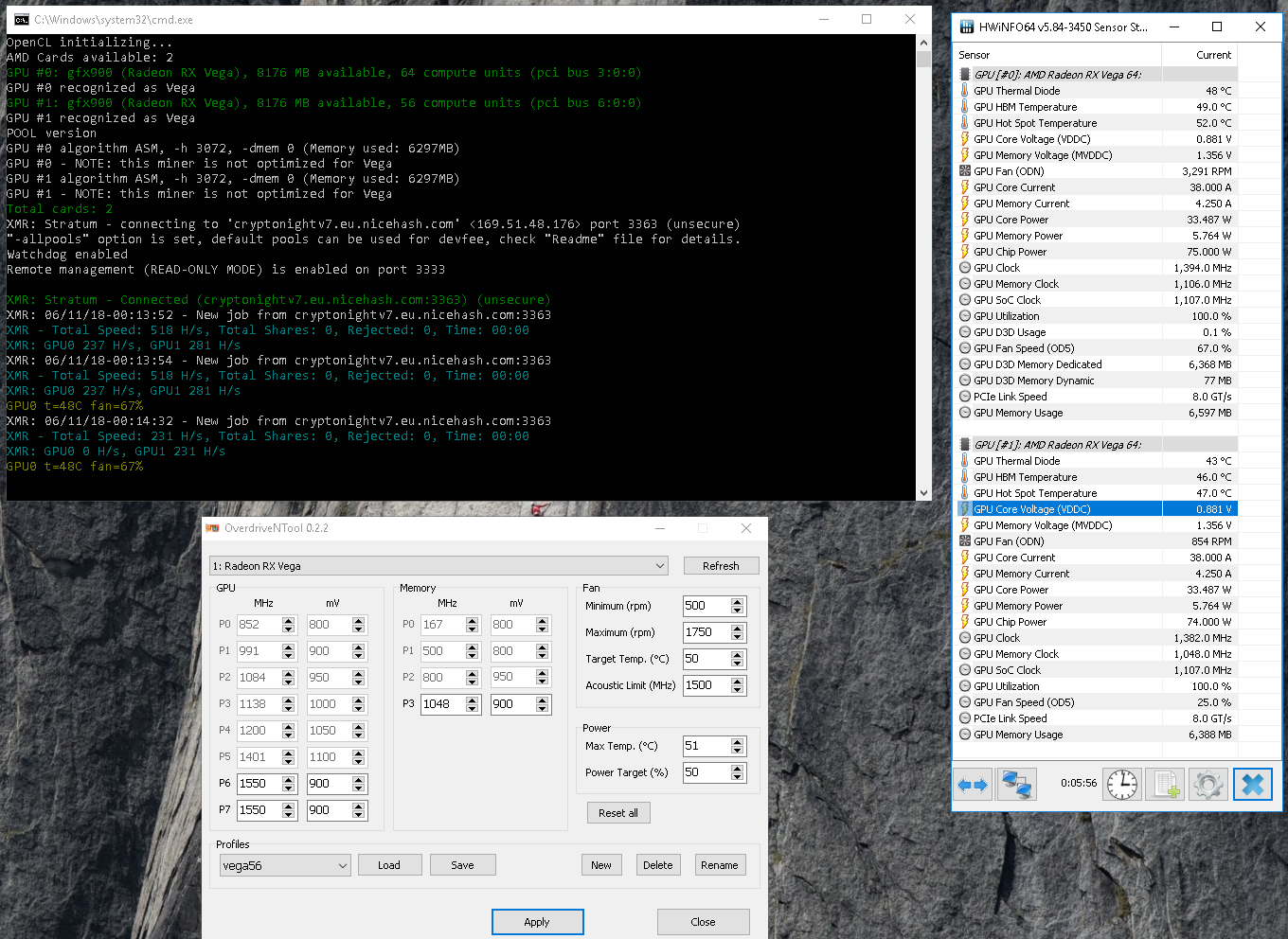Decrease Power Target with down stepper
The width and height of the screenshot is (1288, 939).
pos(738,777)
